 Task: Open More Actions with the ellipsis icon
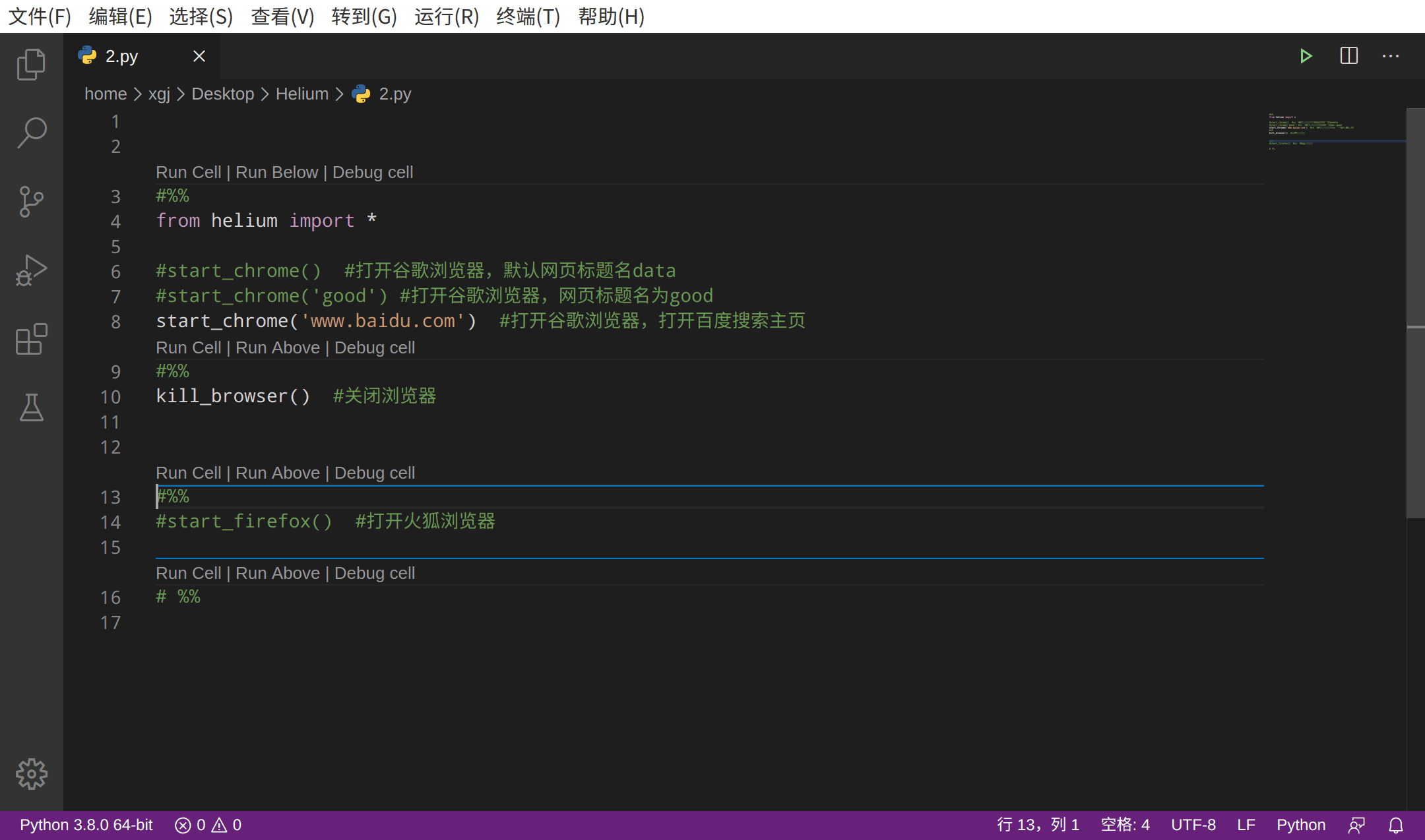point(1390,56)
